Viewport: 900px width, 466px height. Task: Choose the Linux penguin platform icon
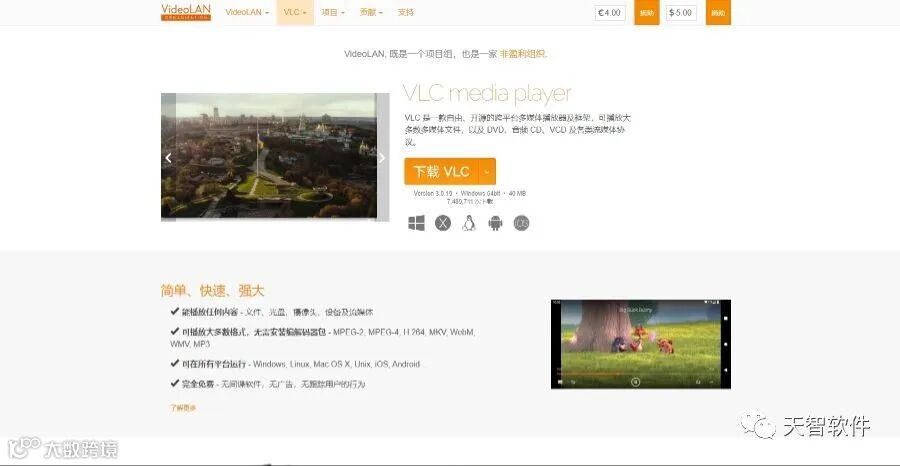click(x=469, y=223)
